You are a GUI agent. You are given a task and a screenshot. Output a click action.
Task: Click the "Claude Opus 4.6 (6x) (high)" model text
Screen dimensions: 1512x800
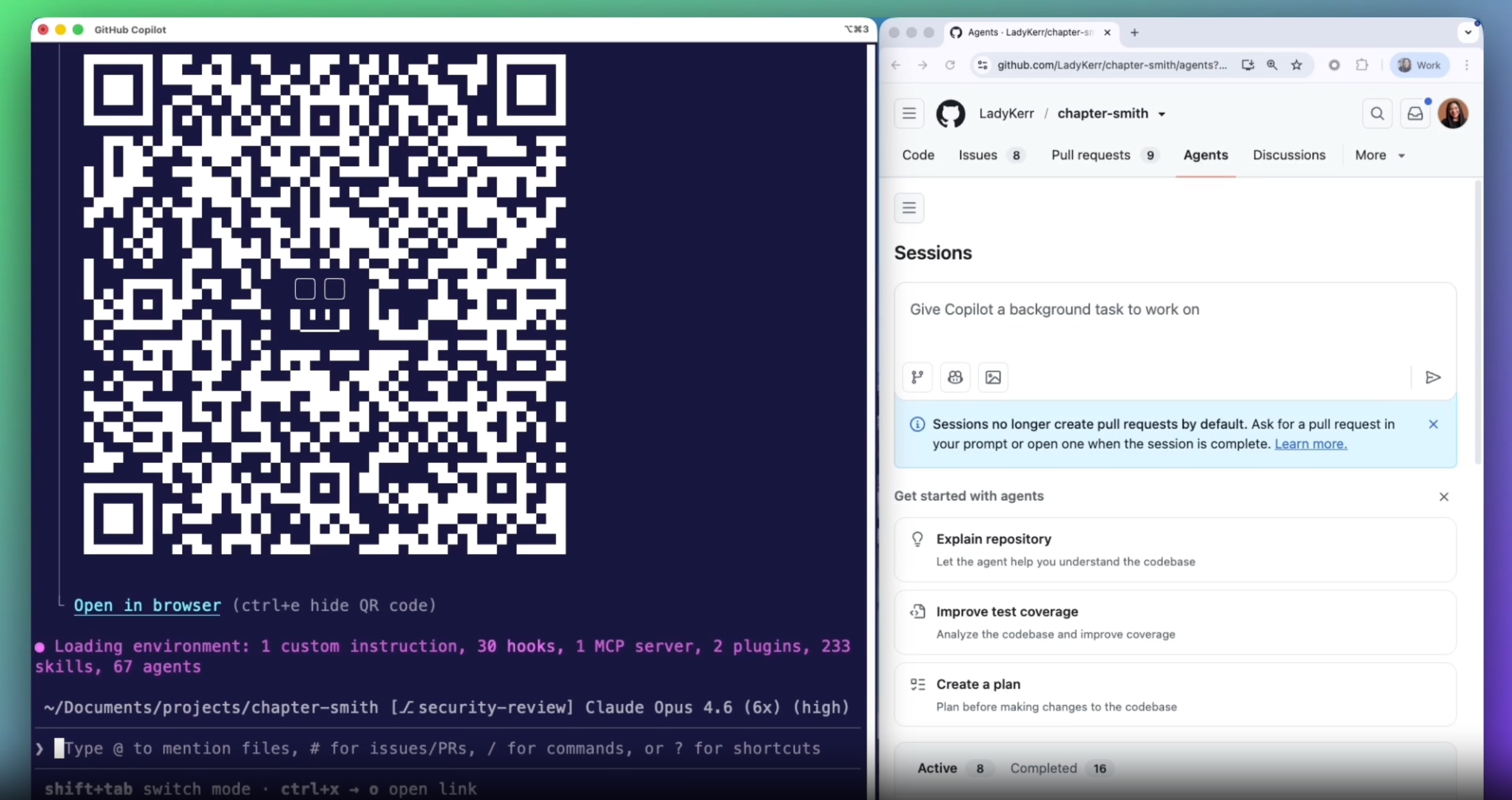[x=717, y=708]
